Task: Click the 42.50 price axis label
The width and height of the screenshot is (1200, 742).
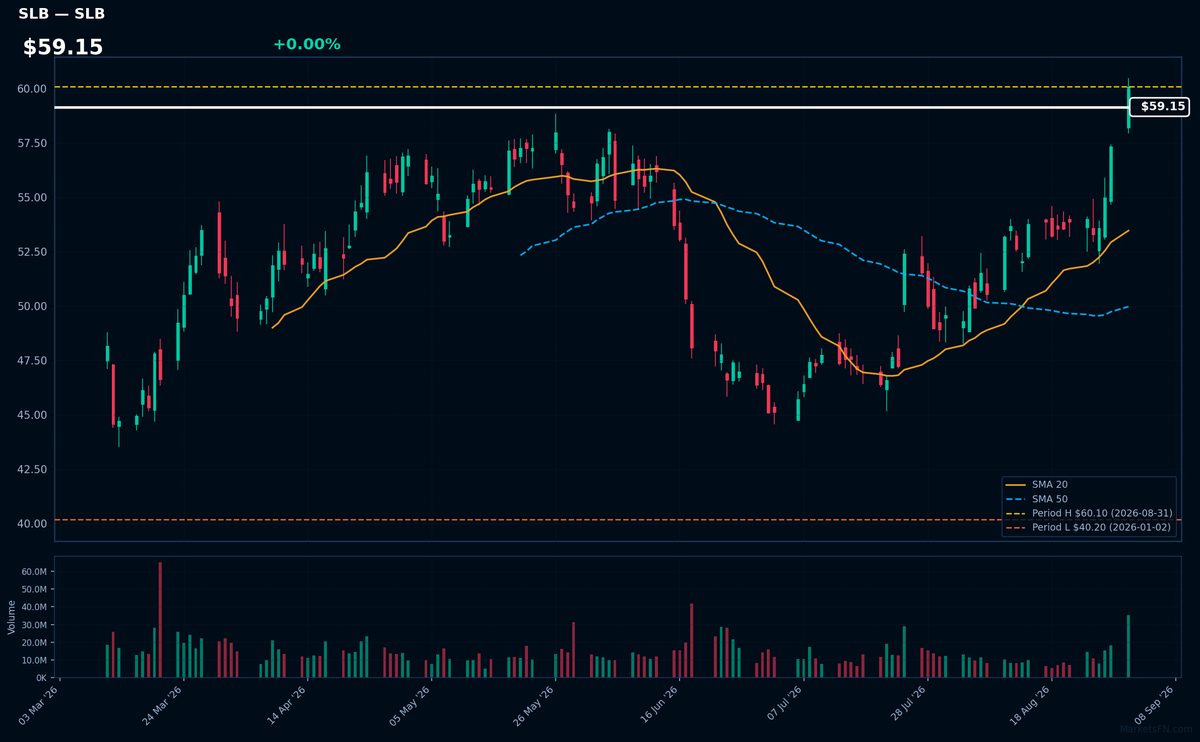Action: pyautogui.click(x=32, y=469)
